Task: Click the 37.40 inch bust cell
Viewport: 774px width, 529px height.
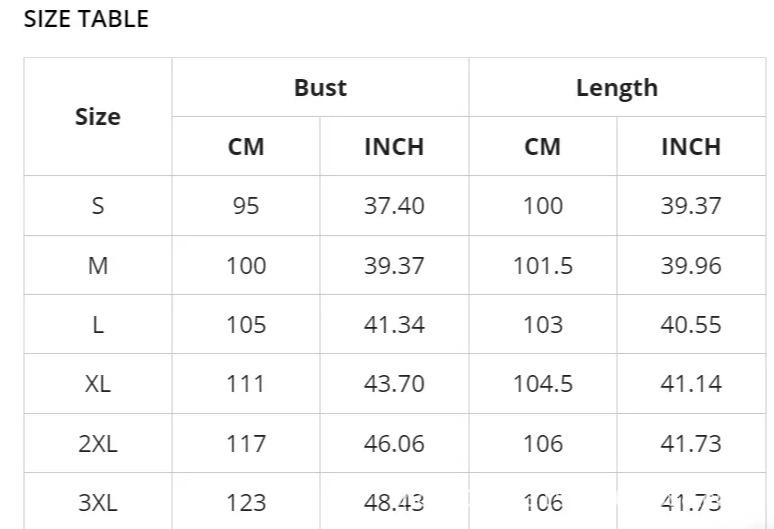Action: [x=394, y=206]
